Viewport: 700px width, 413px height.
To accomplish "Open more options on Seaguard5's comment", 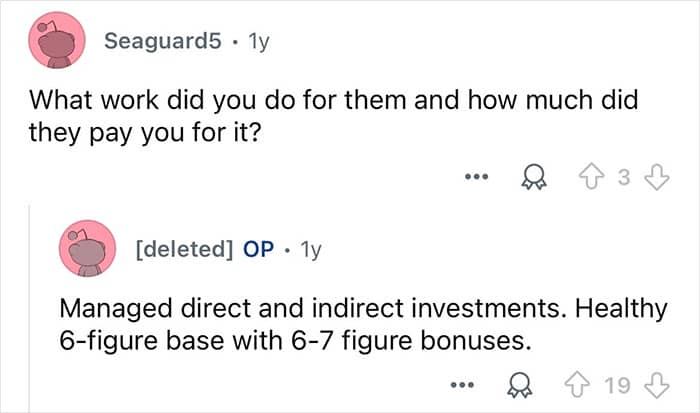I will click(x=476, y=179).
